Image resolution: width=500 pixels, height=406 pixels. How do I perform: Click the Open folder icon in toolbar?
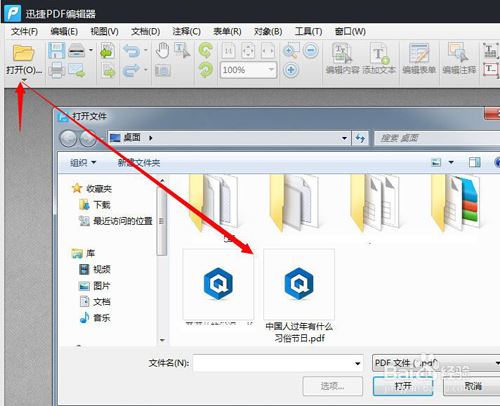point(23,53)
